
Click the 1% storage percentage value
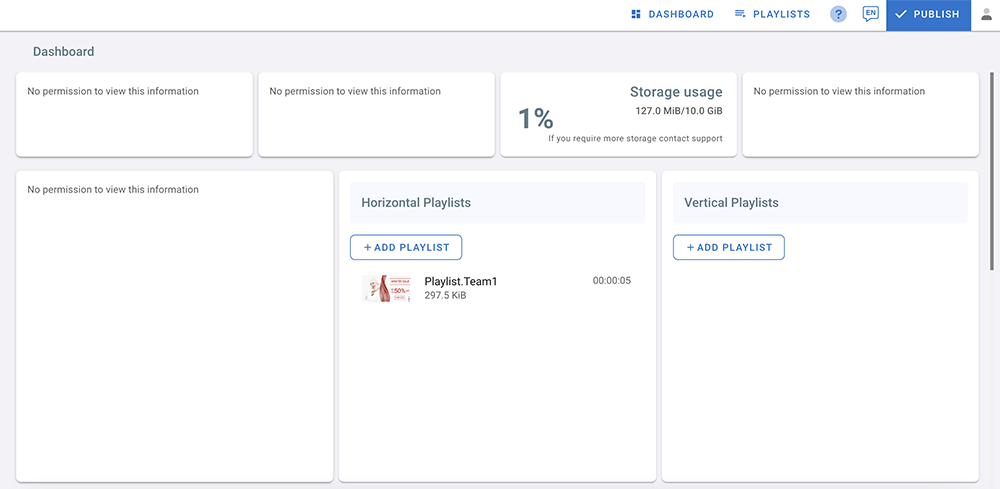pos(535,119)
